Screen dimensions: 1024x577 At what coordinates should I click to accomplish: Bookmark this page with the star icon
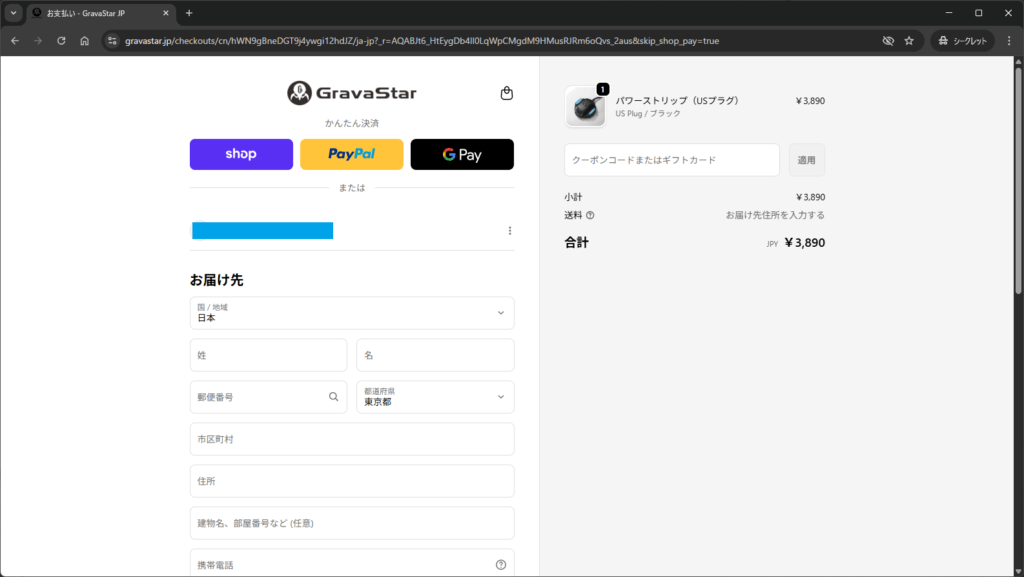[x=909, y=41]
